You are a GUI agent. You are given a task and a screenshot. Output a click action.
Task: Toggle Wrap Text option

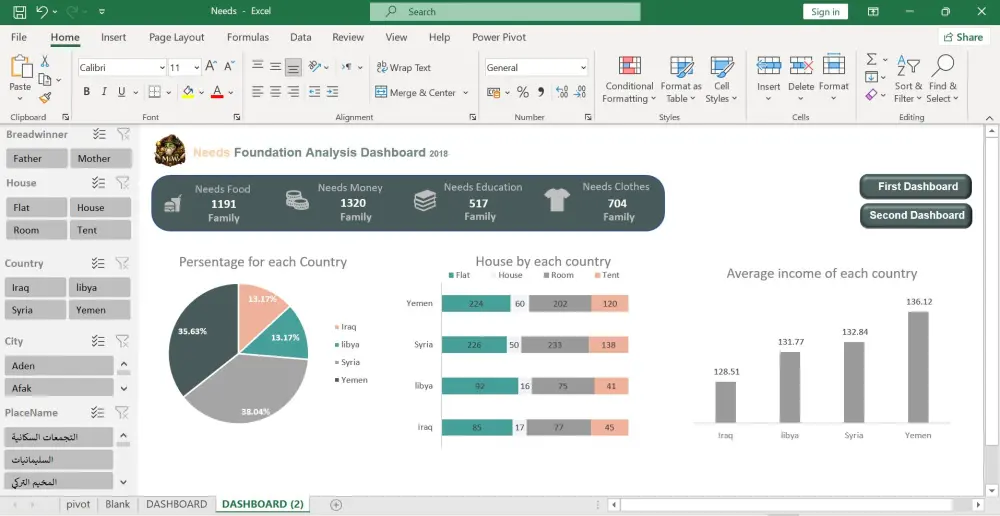pos(403,68)
